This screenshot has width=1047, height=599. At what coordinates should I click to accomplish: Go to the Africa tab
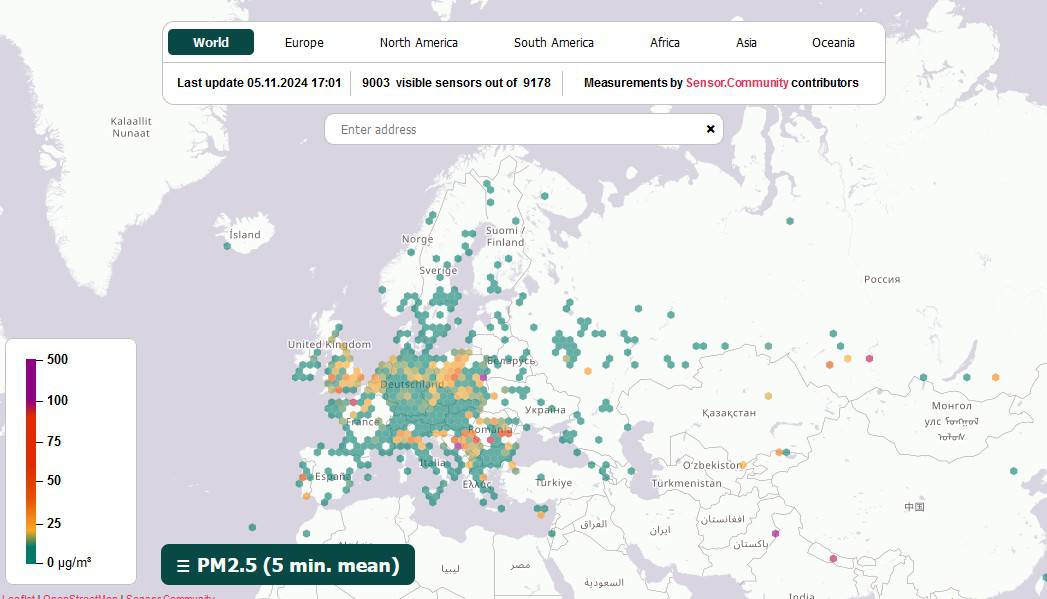pos(665,42)
